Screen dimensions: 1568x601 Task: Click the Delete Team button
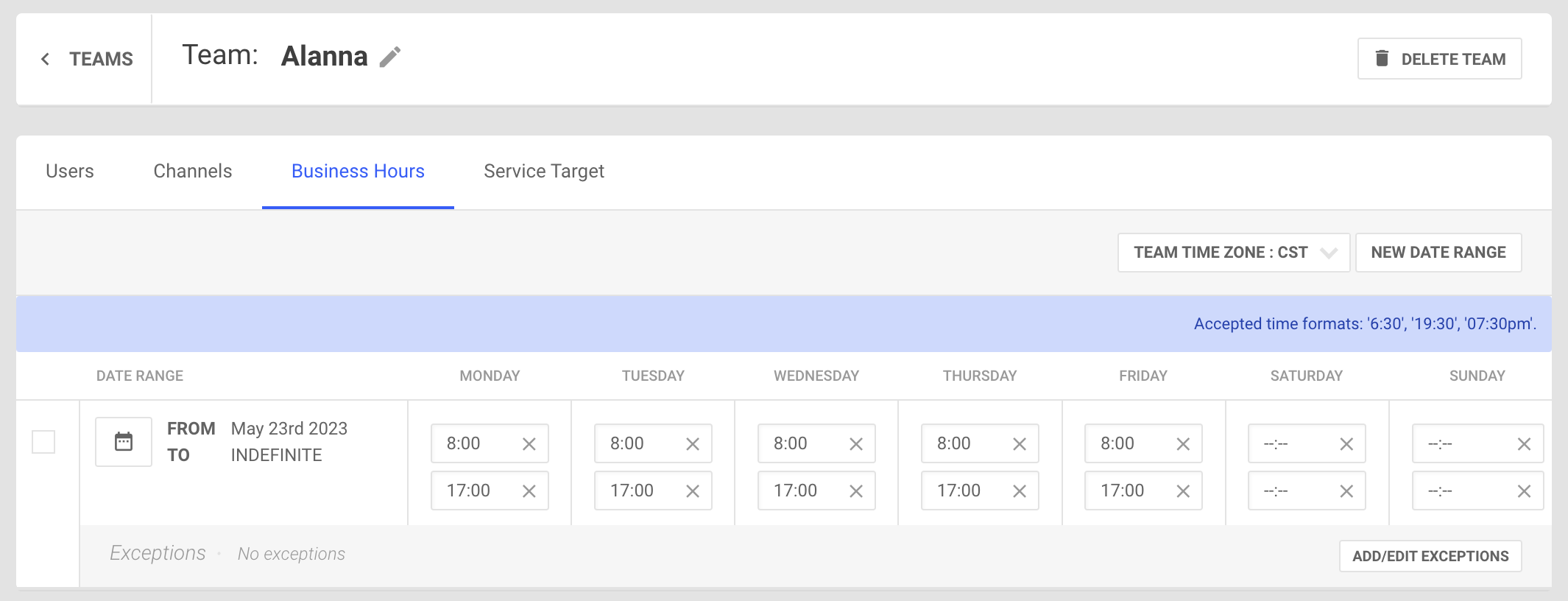point(1439,59)
